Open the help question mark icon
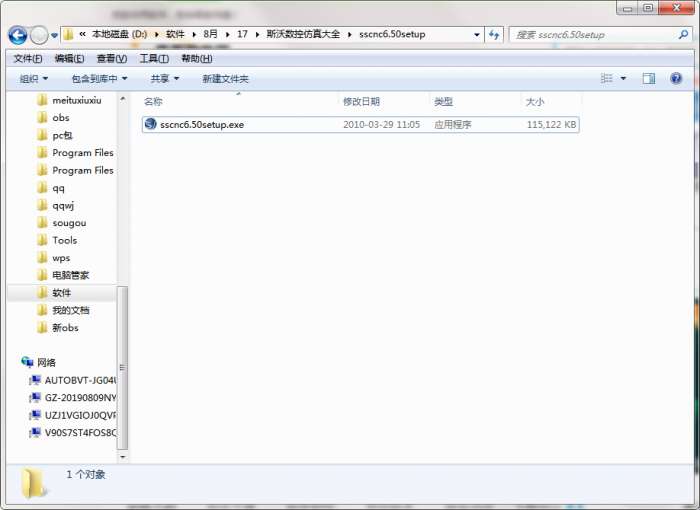The height and width of the screenshot is (510, 700). 676,79
